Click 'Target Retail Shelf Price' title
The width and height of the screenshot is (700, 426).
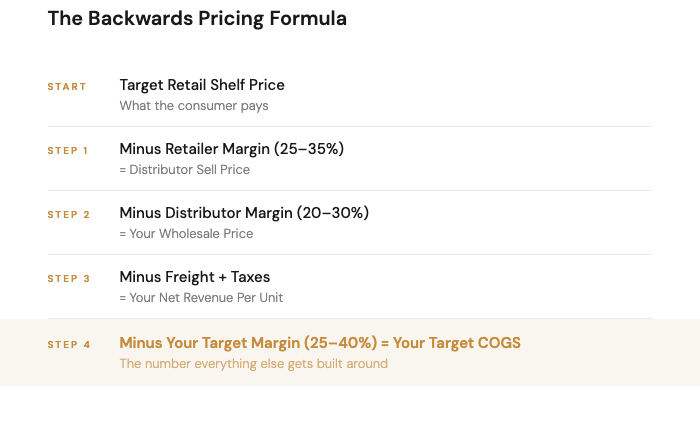coord(202,85)
